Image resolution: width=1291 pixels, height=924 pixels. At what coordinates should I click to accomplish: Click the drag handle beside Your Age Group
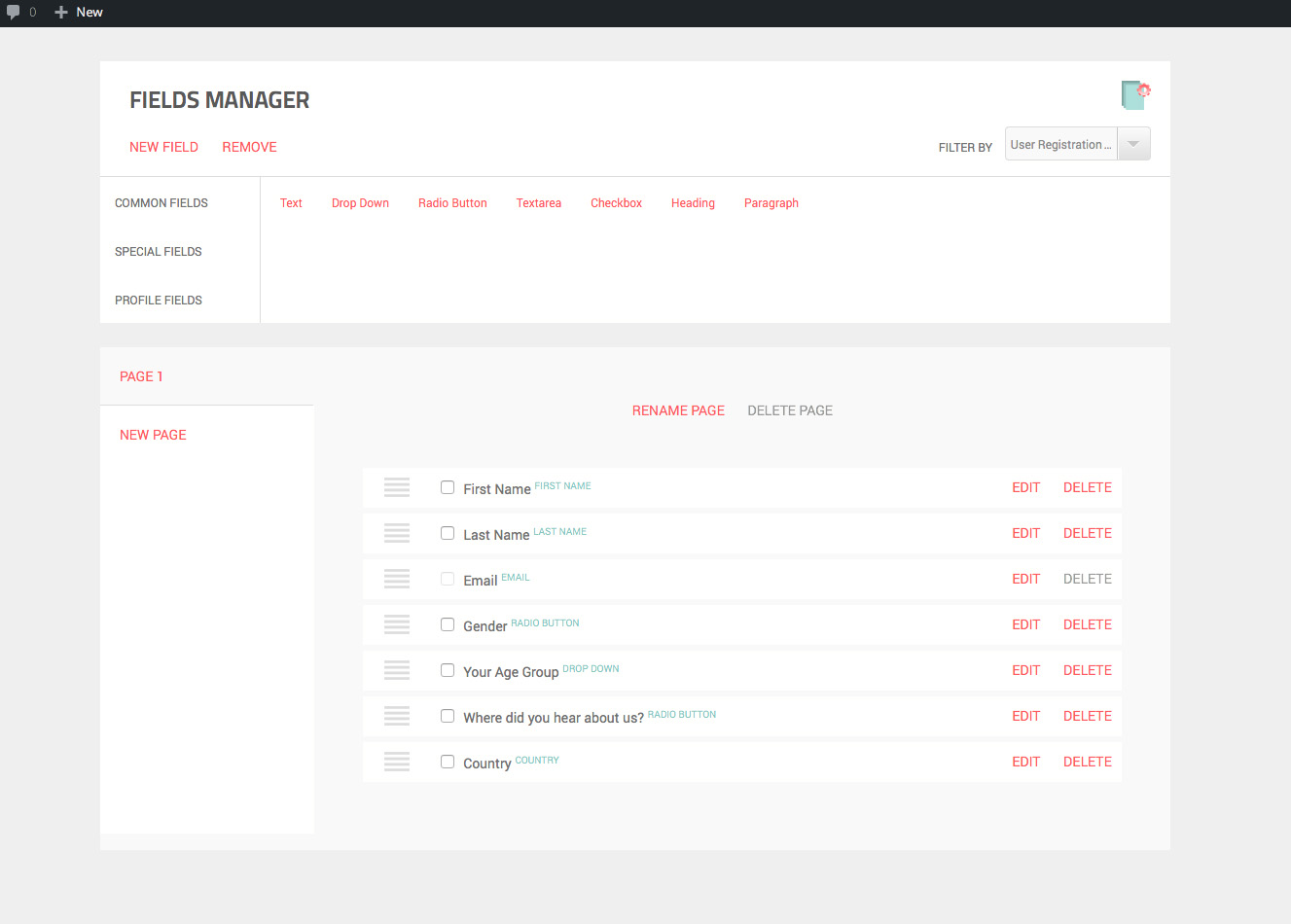click(396, 670)
